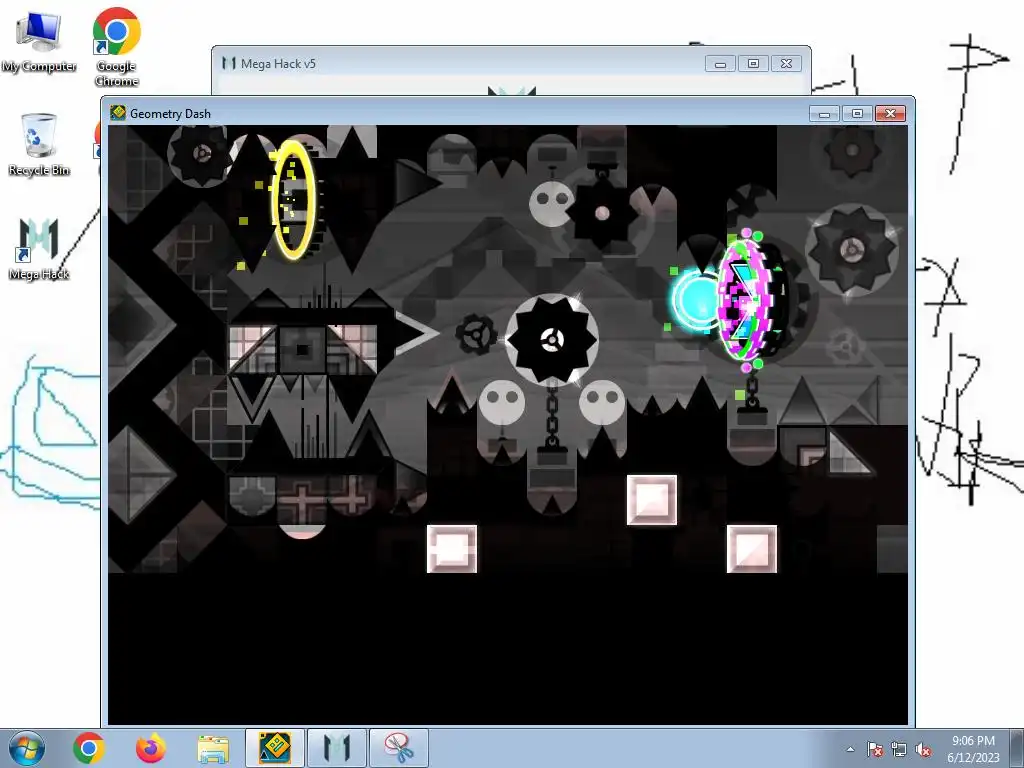Open the Snipping Tool taskbar button
Viewport: 1024px width, 768px height.
pyautogui.click(x=399, y=748)
